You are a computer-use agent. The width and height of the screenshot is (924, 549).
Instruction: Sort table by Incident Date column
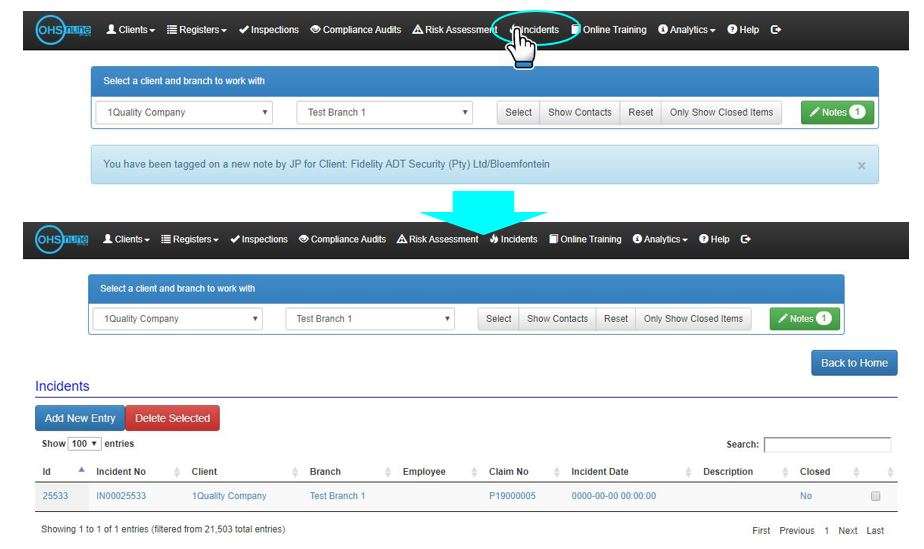[x=631, y=471]
